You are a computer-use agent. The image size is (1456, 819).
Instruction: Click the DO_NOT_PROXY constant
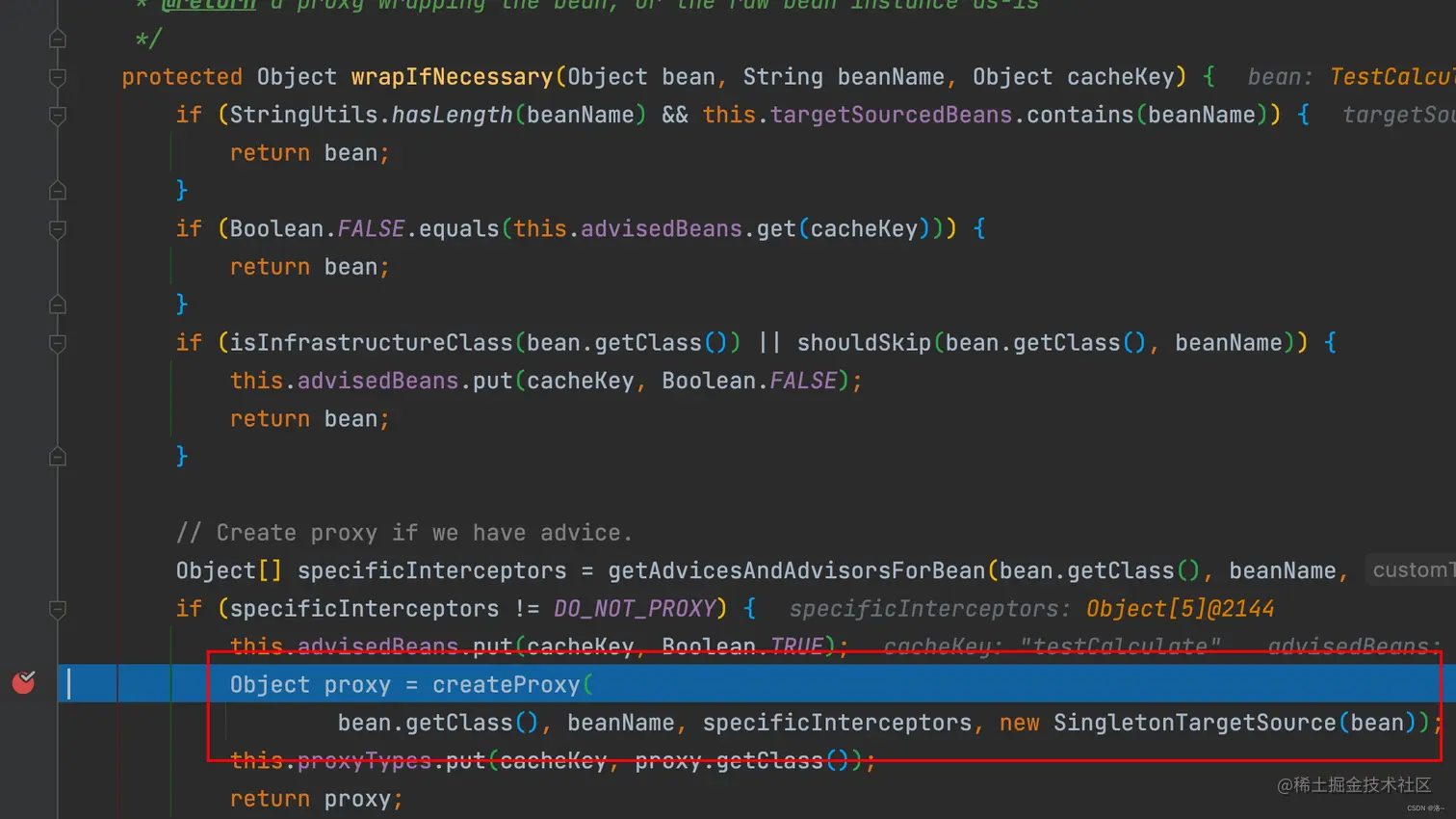click(635, 609)
